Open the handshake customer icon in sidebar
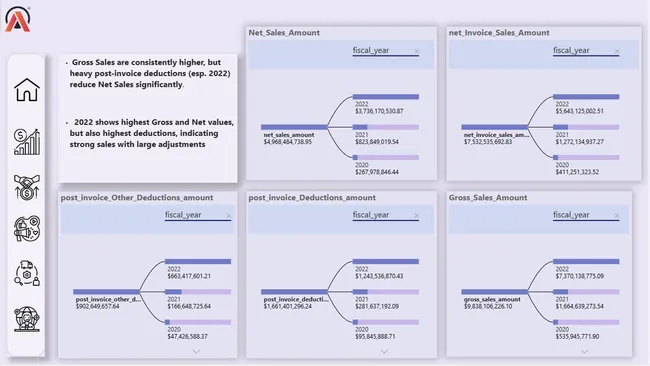Viewport: 650px width, 366px height. click(27, 187)
